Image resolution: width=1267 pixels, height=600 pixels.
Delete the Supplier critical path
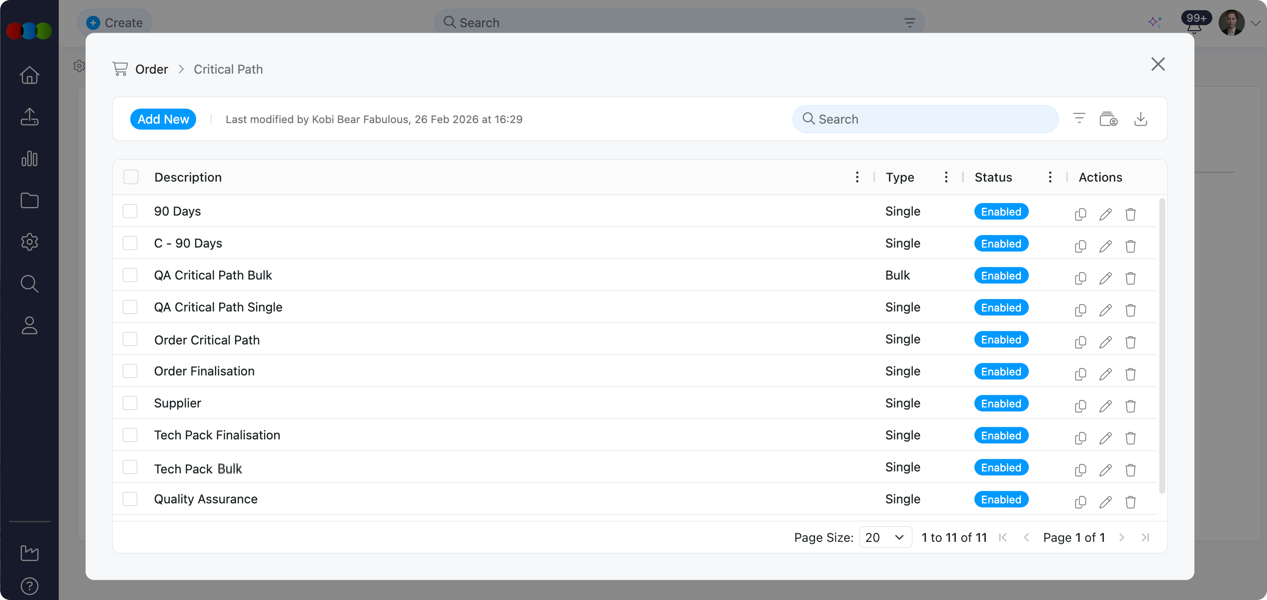tap(1130, 406)
